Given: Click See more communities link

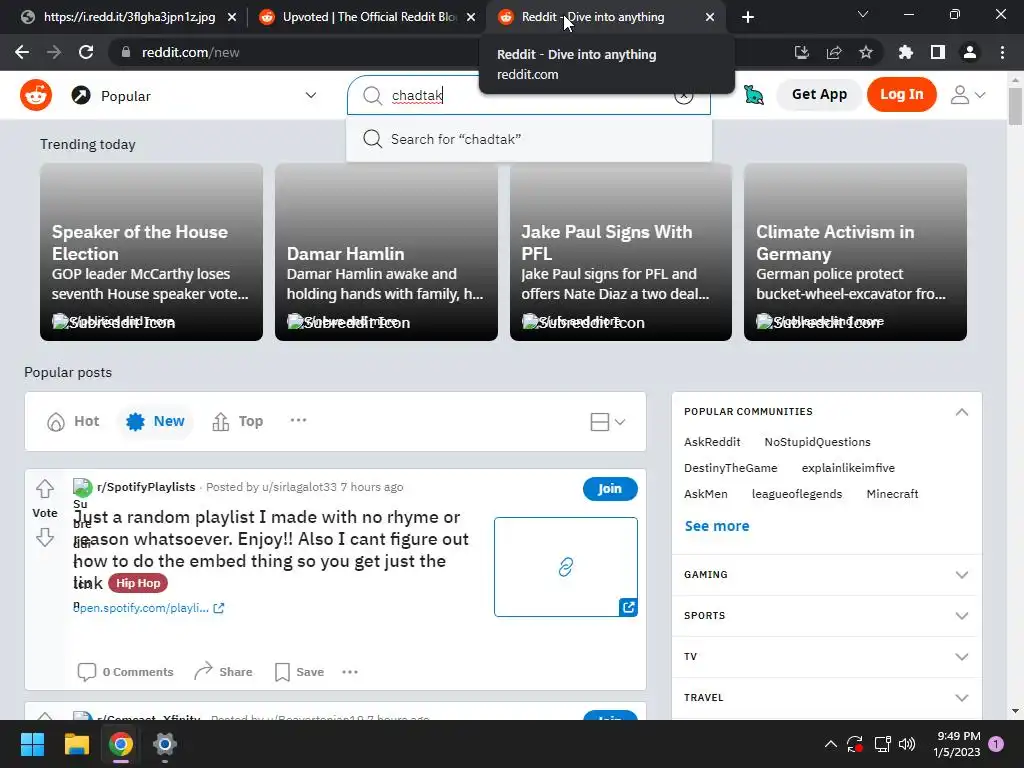Looking at the screenshot, I should point(716,526).
